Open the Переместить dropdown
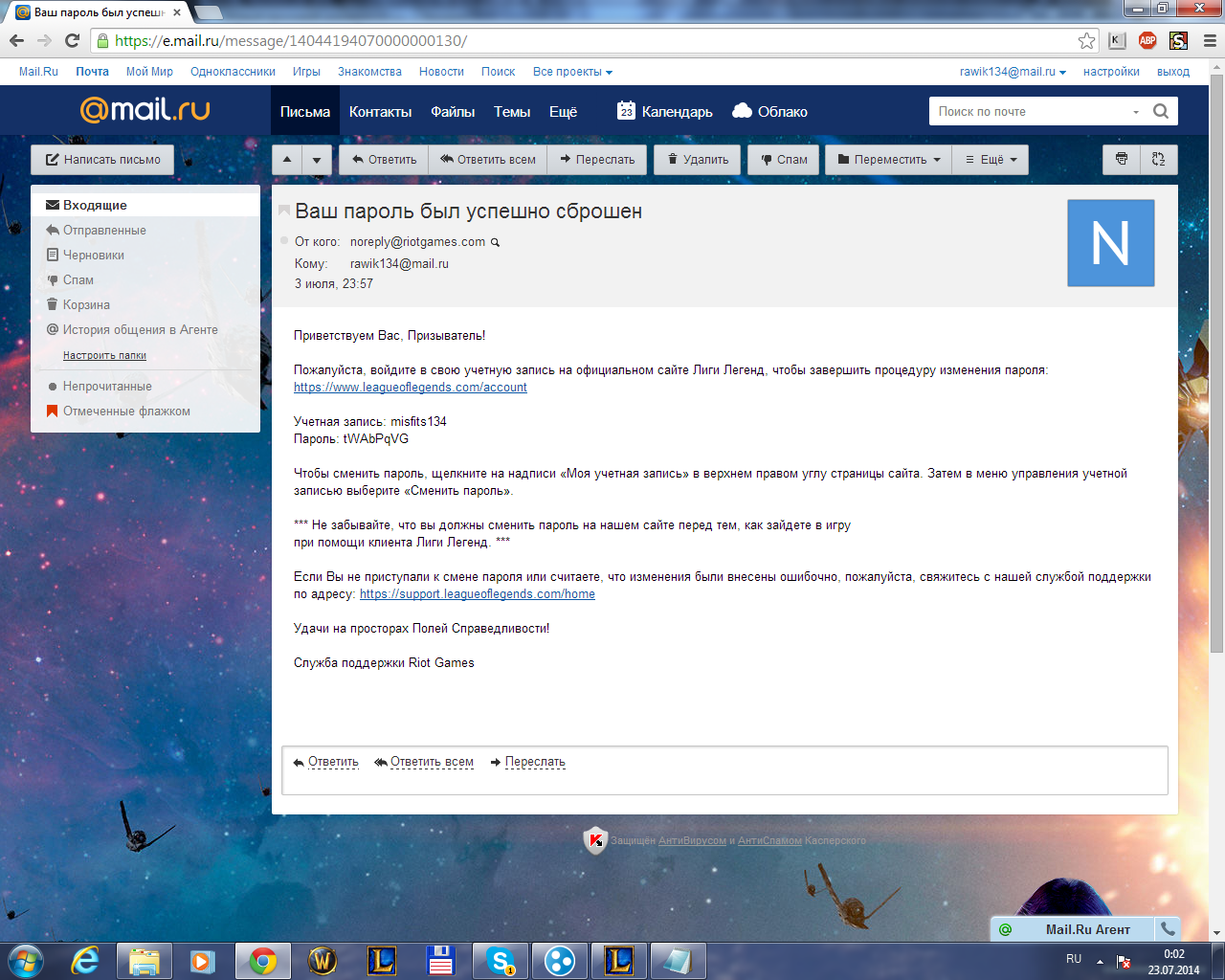Screen dimensions: 1225x980 coord(889,160)
